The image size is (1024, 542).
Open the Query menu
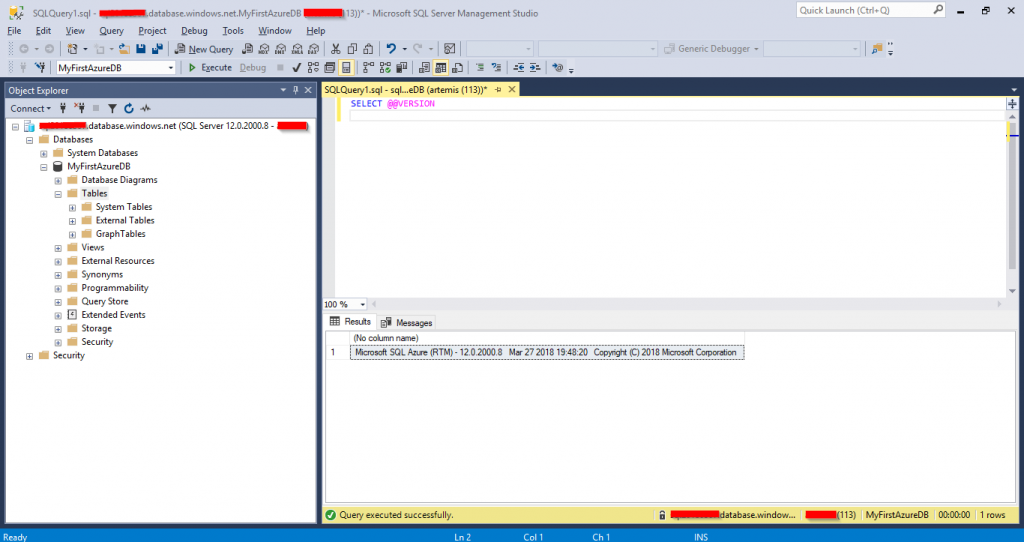(x=111, y=31)
